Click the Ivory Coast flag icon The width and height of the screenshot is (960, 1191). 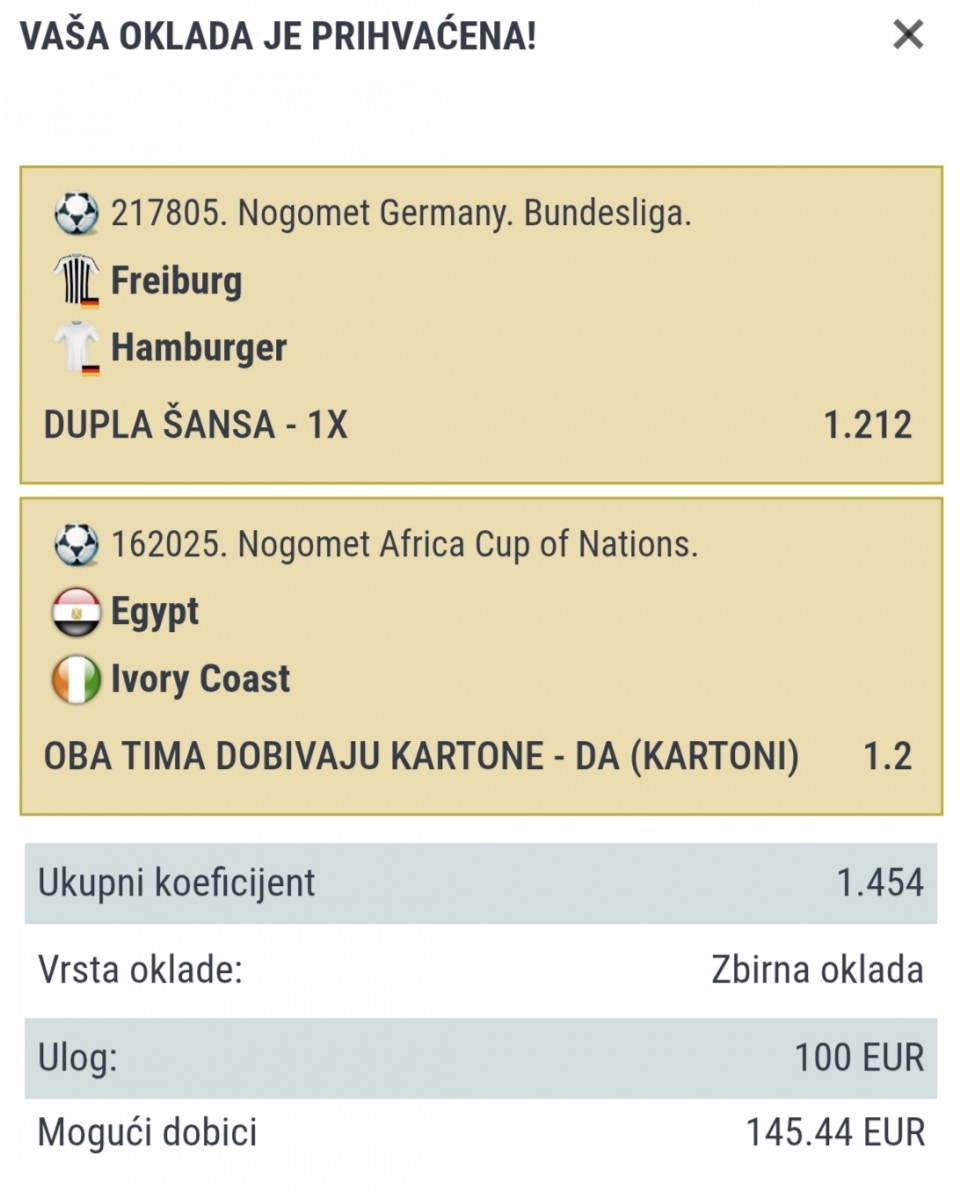pos(76,679)
